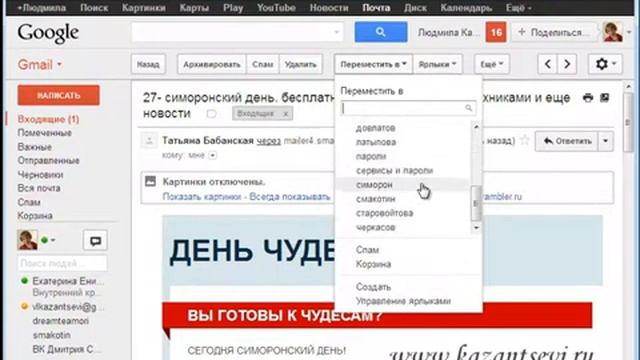Click the Назад button

(148, 64)
